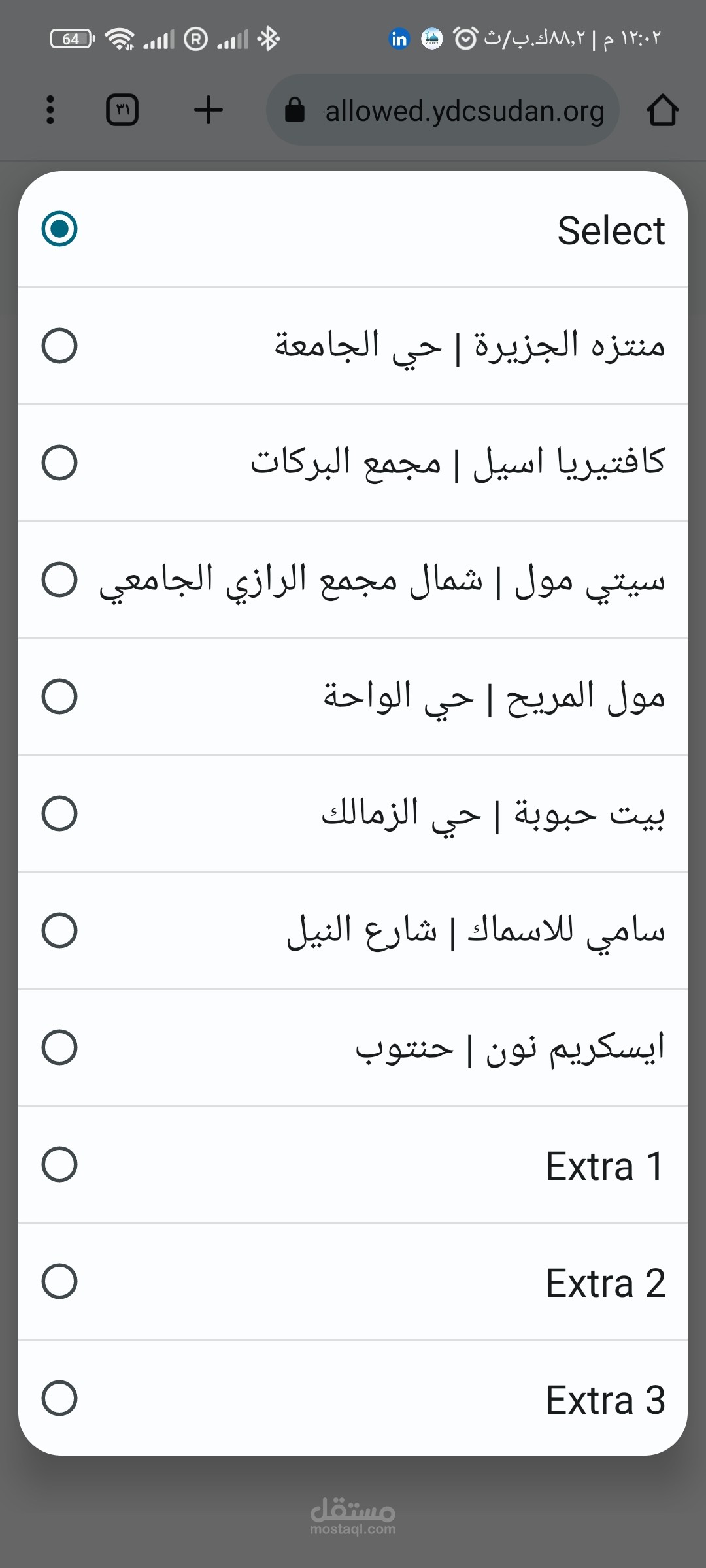Pick بيت حبوبة | حي الزمالك entry
706x1568 pixels.
492,814
